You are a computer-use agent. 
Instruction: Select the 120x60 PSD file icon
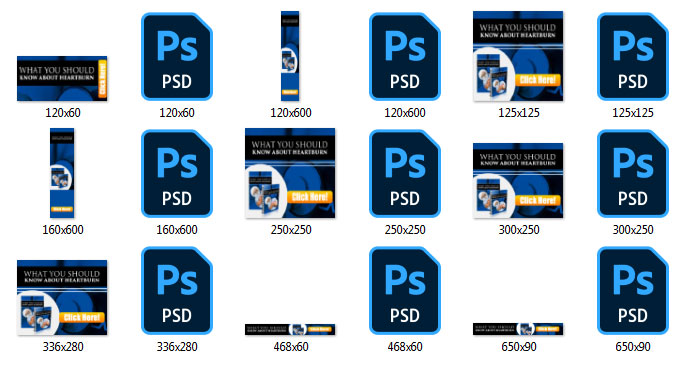[x=177, y=57]
